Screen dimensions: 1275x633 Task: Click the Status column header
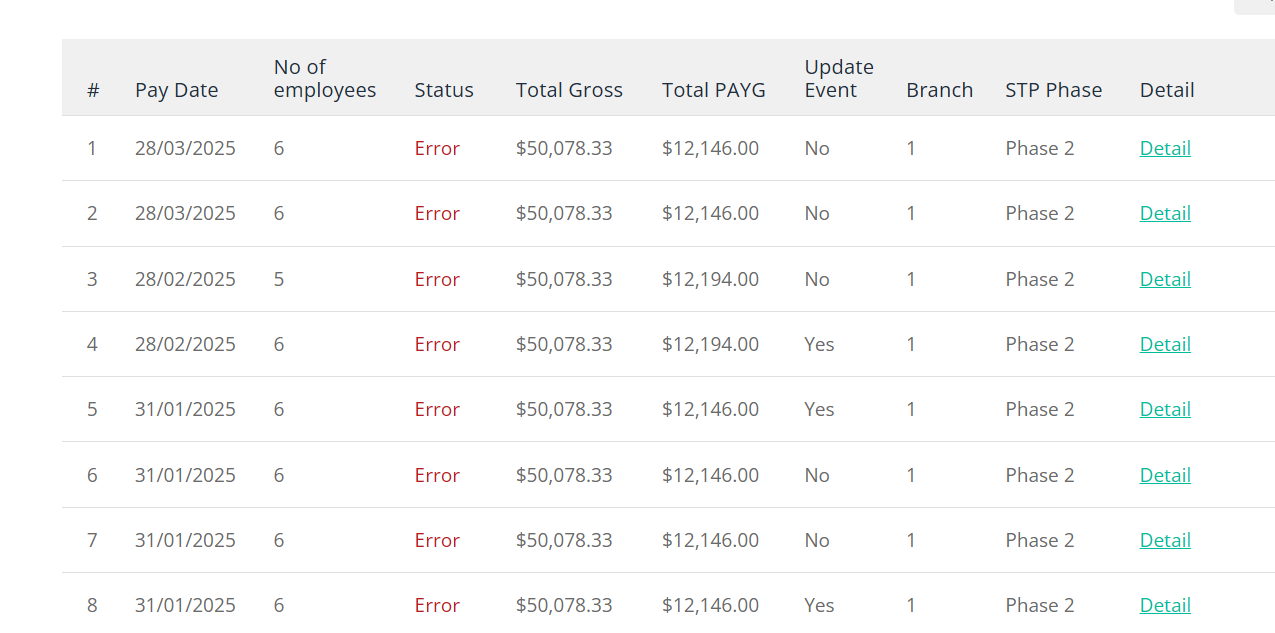click(444, 90)
